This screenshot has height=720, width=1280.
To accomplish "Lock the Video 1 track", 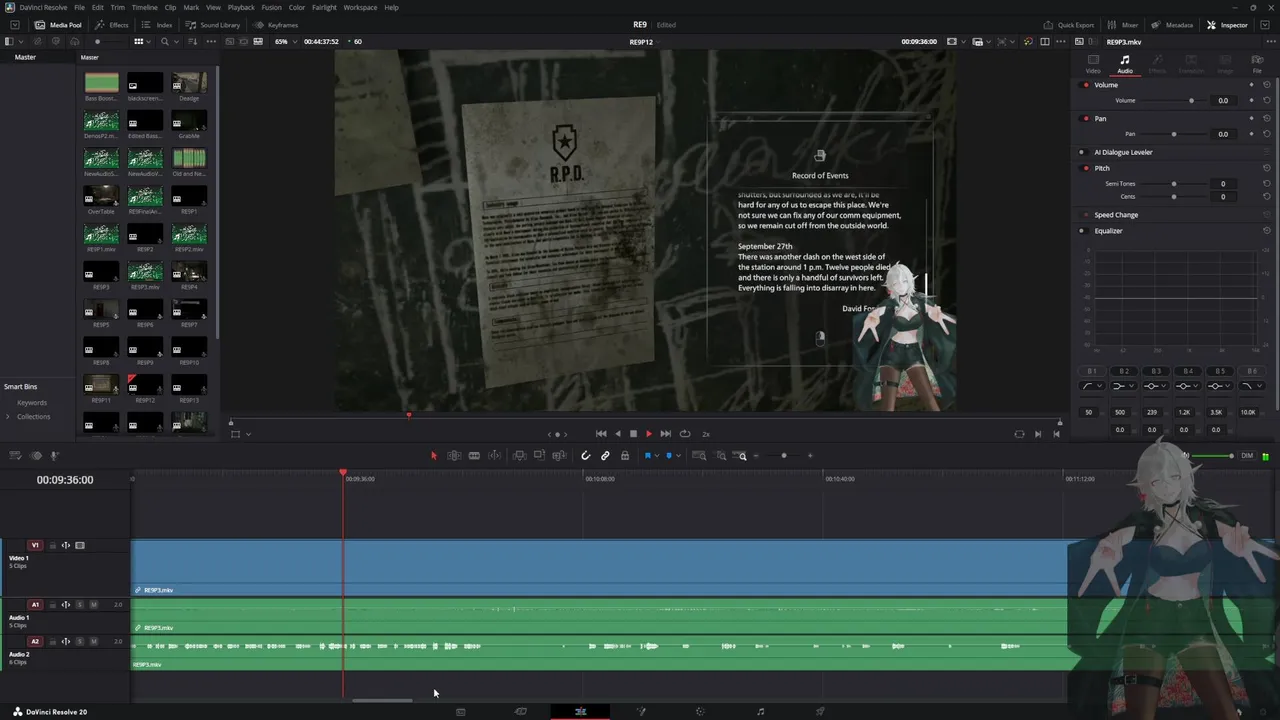I will 53,546.
